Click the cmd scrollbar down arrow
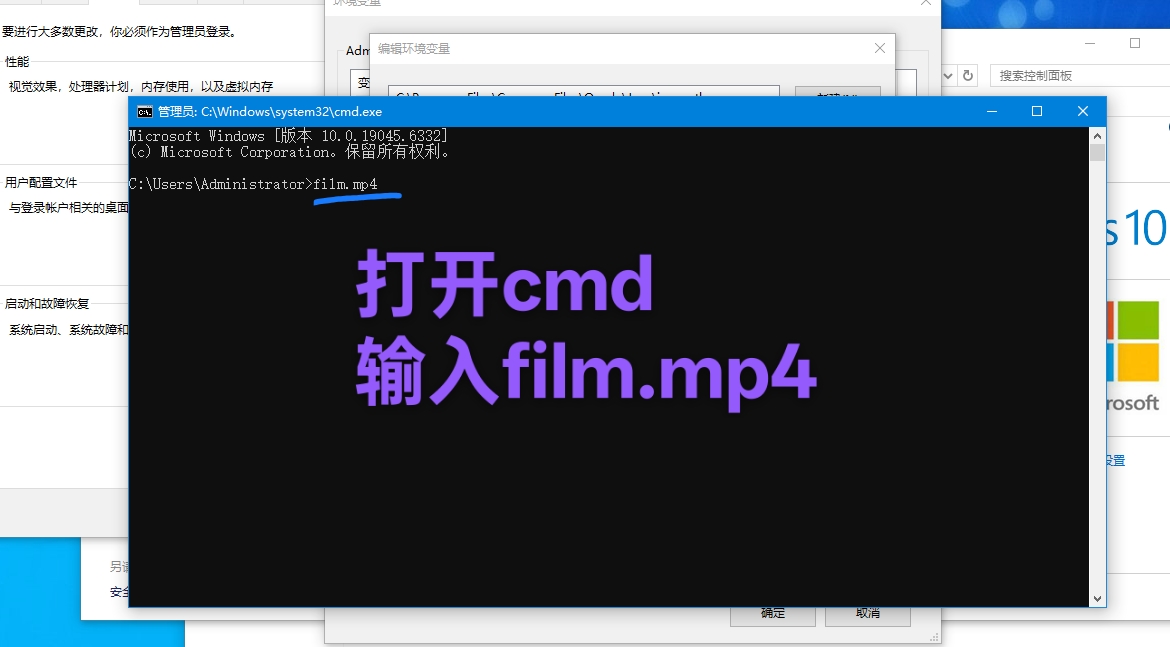Image resolution: width=1170 pixels, height=647 pixels. coord(1097,598)
